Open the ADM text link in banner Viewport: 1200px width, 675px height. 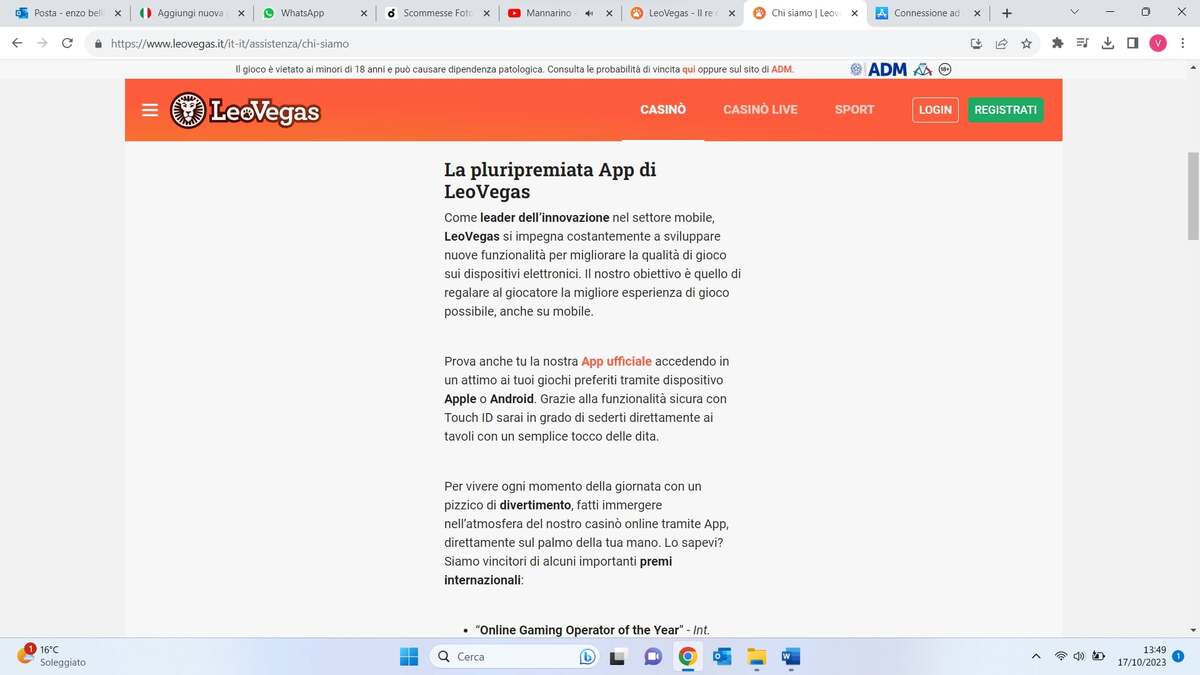coord(781,70)
